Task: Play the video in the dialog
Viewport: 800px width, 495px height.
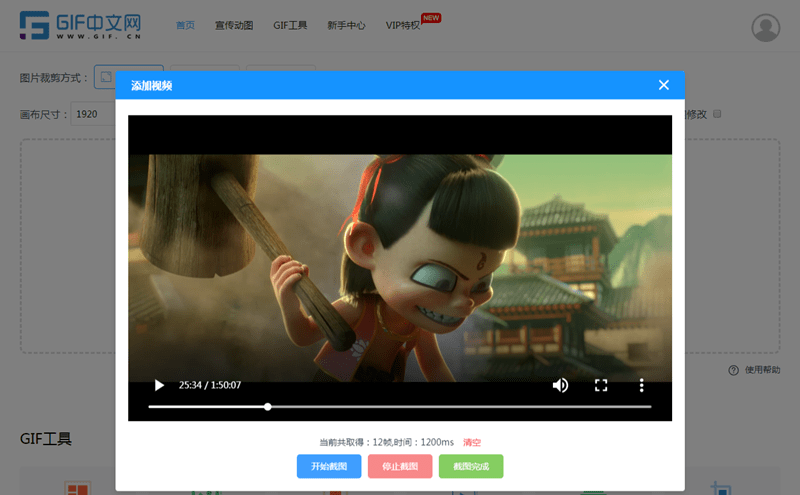Action: point(158,385)
